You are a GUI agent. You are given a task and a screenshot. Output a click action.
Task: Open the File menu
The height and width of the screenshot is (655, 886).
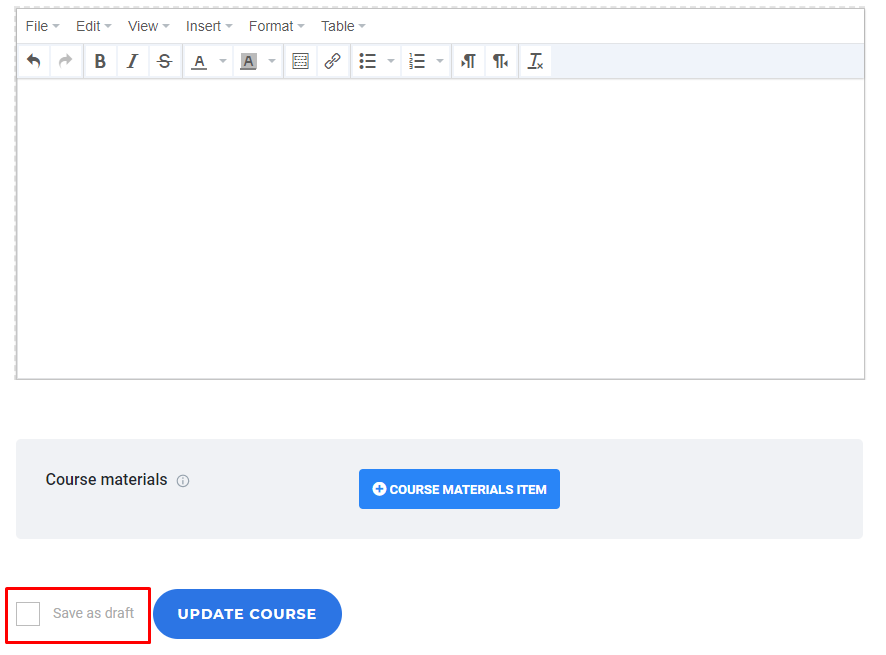tap(42, 27)
